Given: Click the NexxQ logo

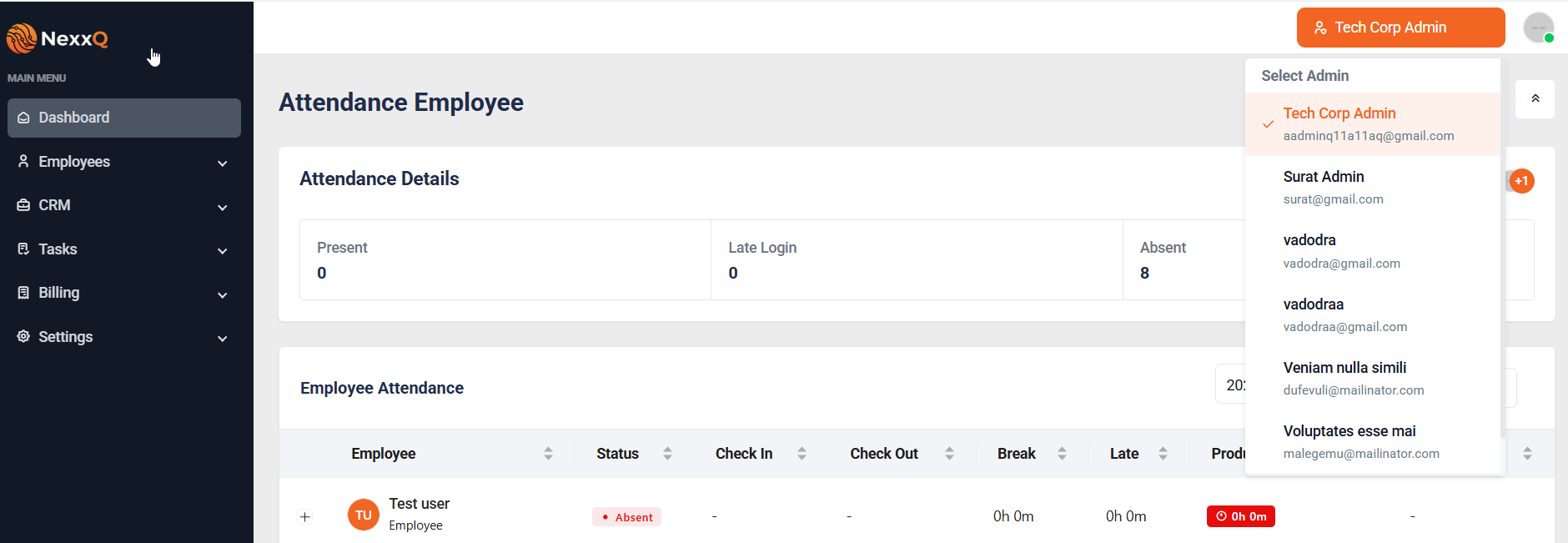Looking at the screenshot, I should click(x=58, y=38).
